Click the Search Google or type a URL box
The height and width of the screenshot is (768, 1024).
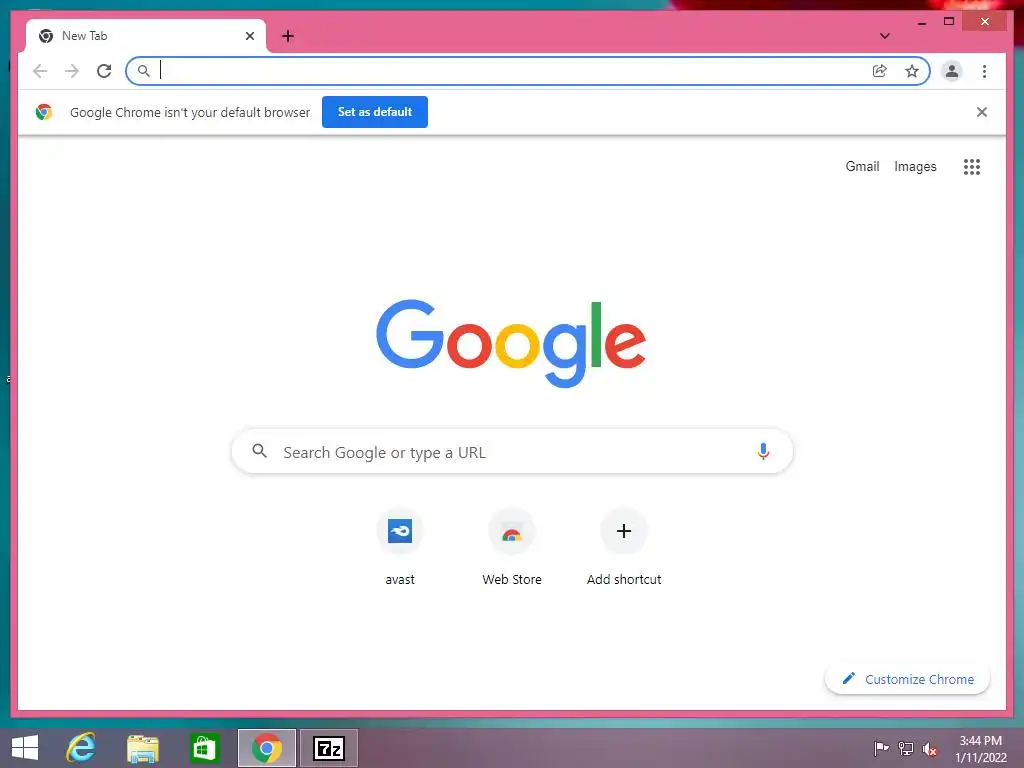(512, 451)
